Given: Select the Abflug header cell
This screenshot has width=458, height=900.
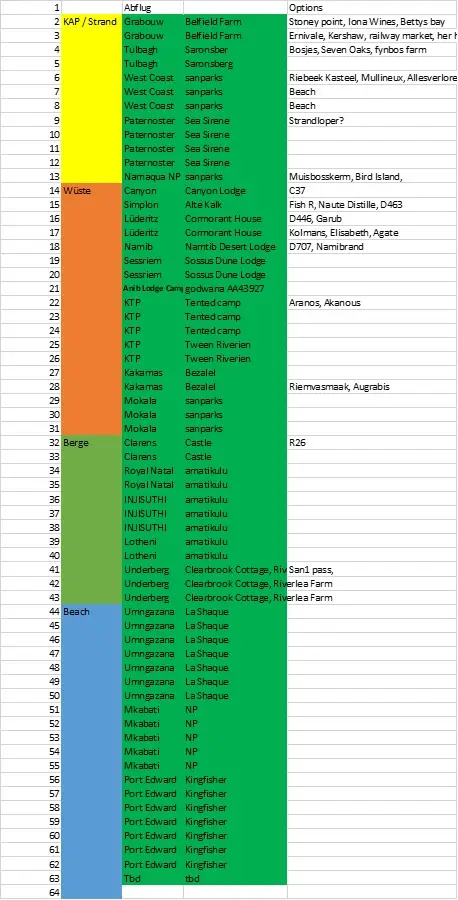Looking at the screenshot, I should 153,7.
